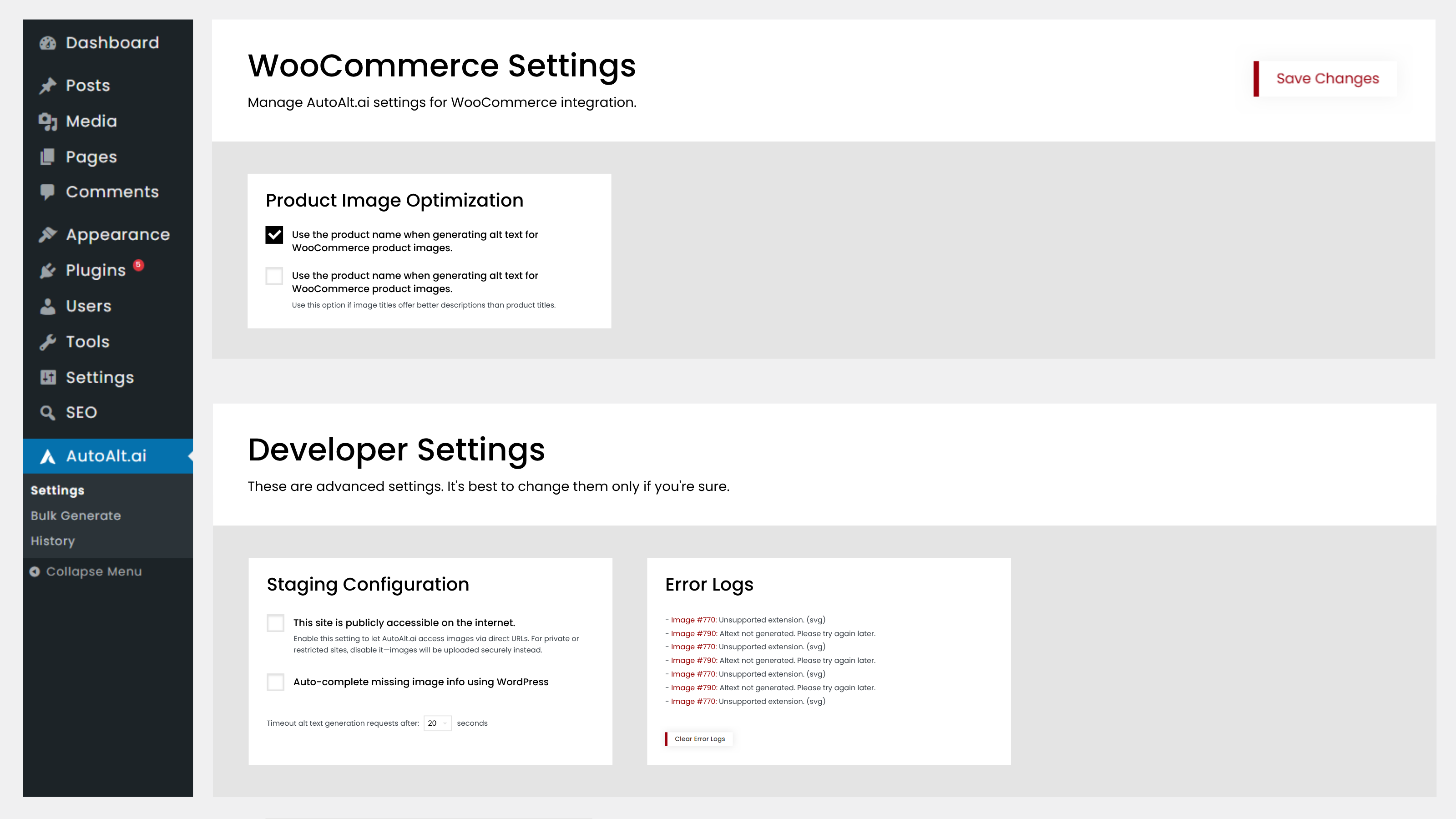Check 'This site is publicly accessible' box
Image resolution: width=1456 pixels, height=819 pixels.
275,623
